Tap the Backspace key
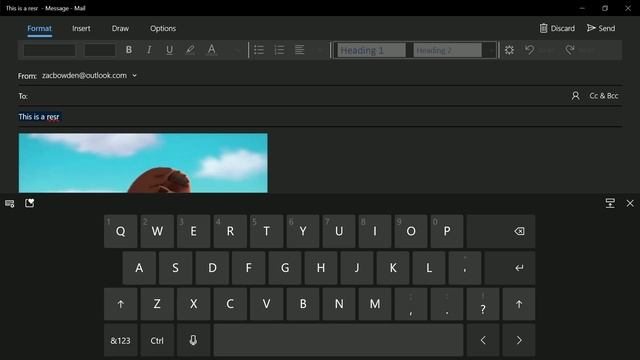The width and height of the screenshot is (640, 360). tap(501, 231)
